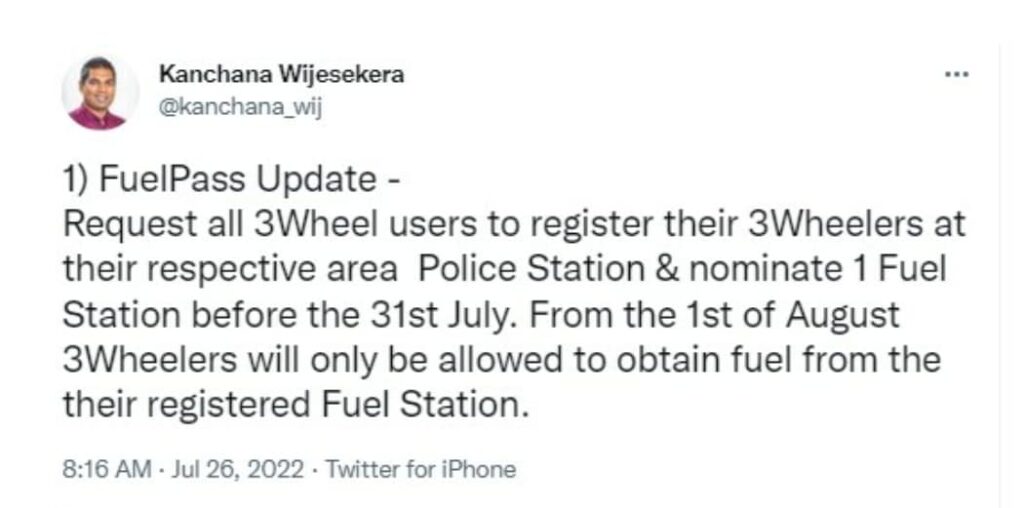Click Kanchana Wijesekera's profile avatar photo
Viewport: 1024px width, 508px height.
[100, 93]
